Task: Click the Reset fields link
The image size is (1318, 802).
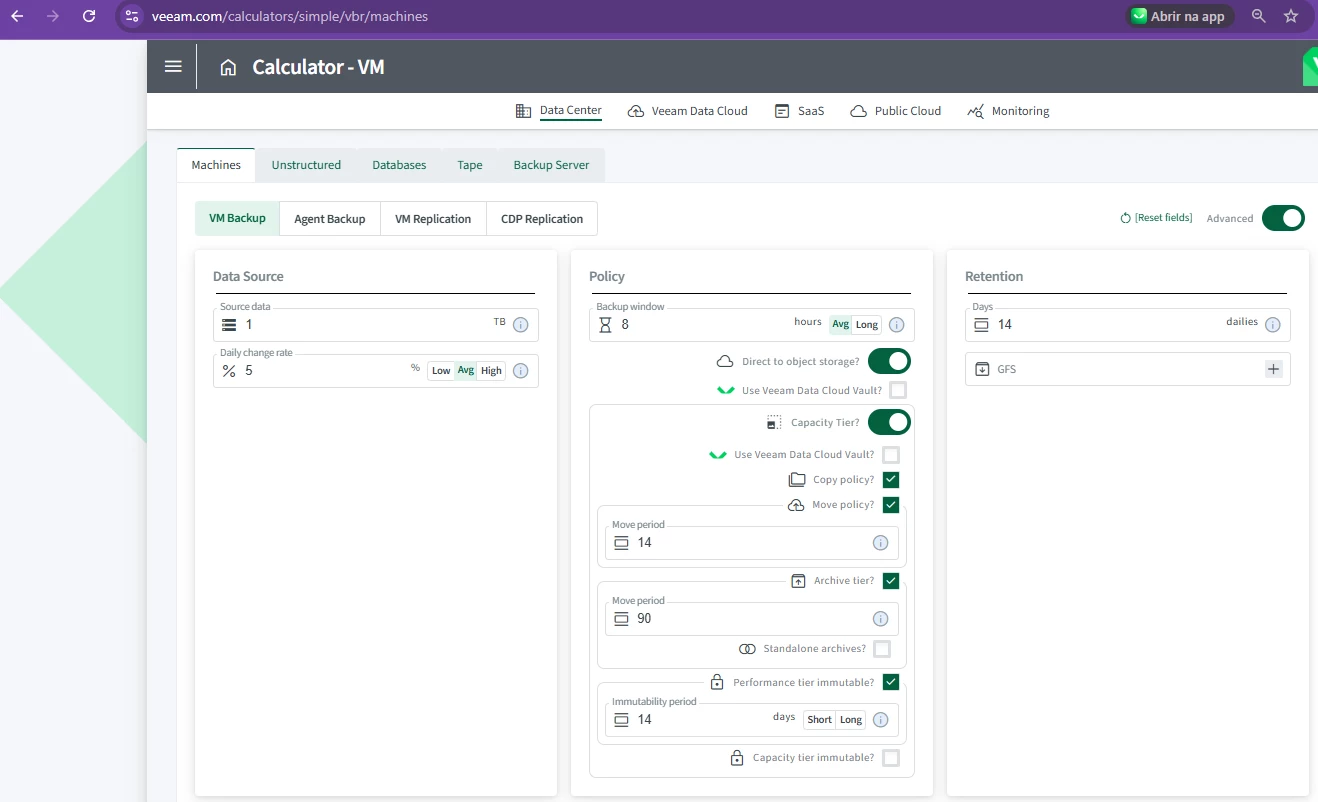Action: [1163, 218]
